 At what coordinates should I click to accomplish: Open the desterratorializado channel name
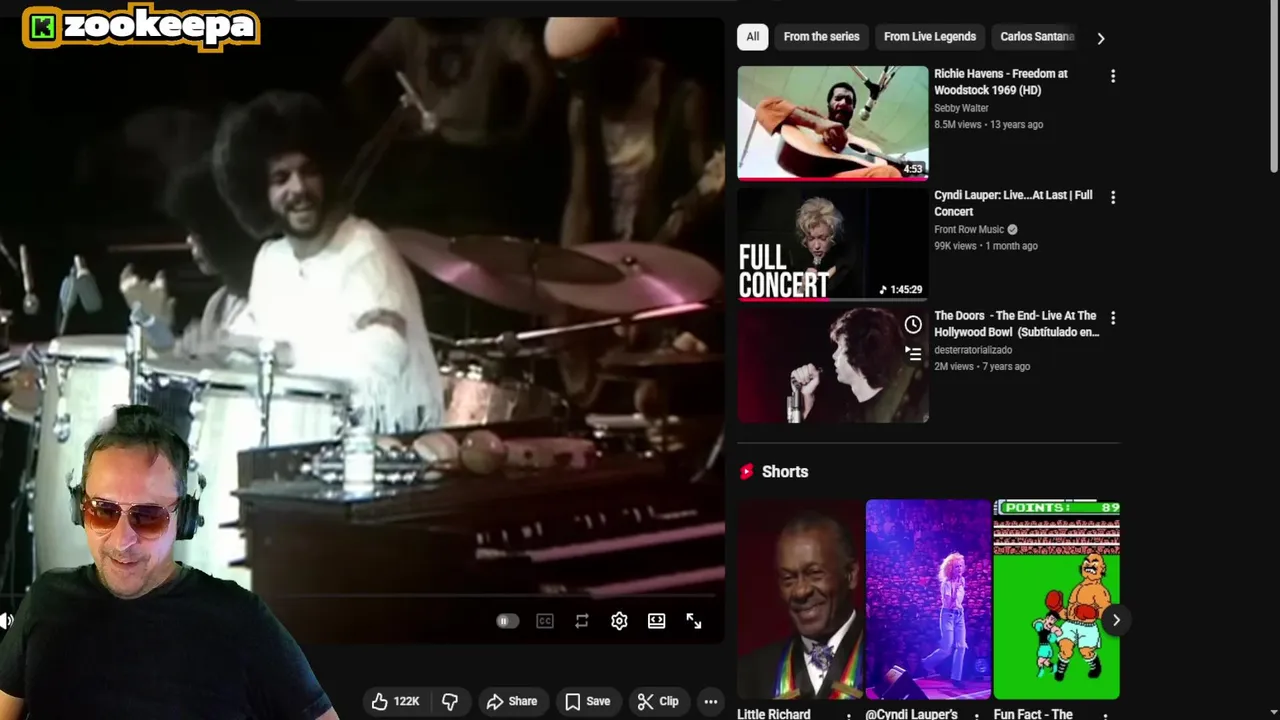pyautogui.click(x=973, y=350)
